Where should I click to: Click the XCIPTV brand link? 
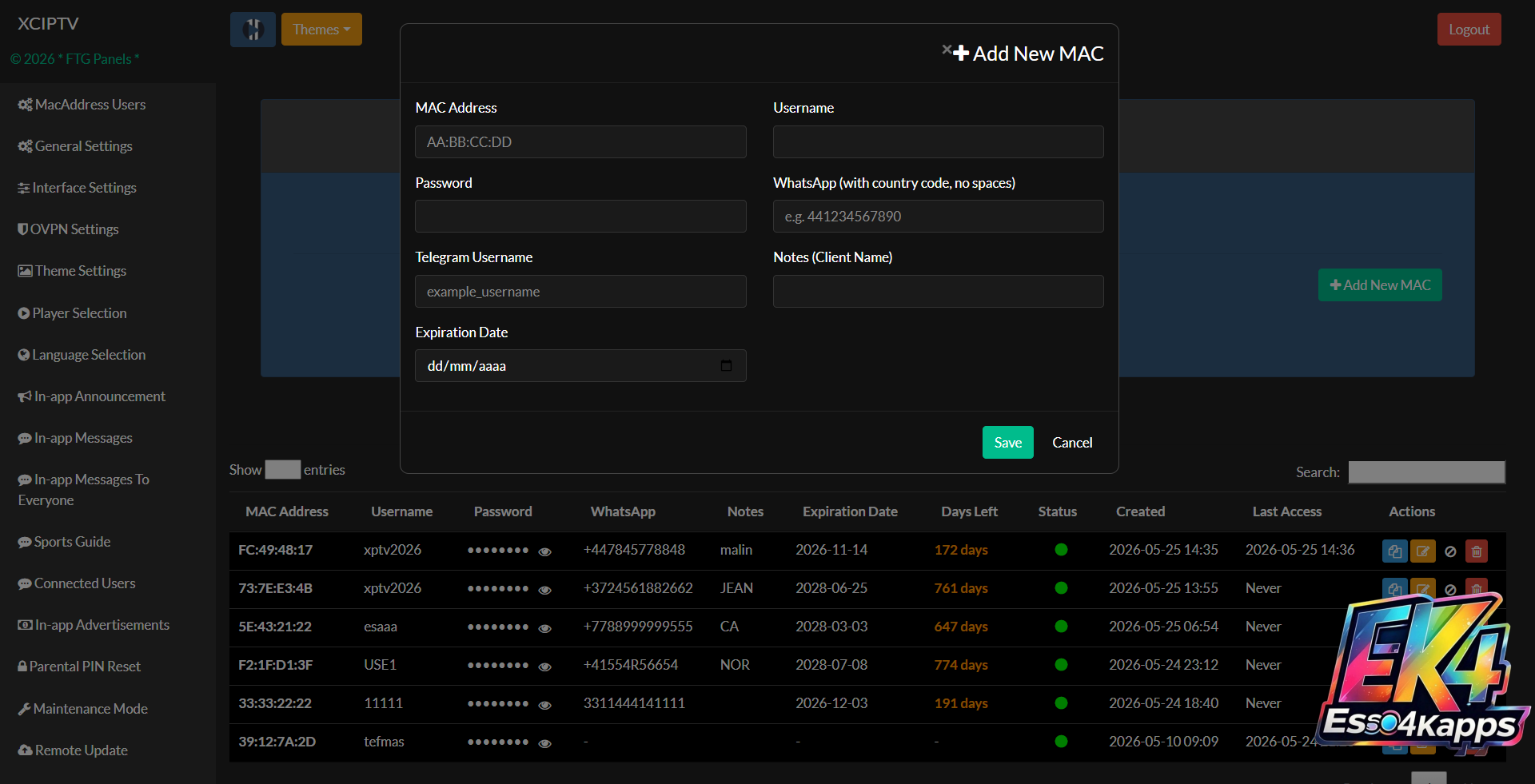(48, 24)
